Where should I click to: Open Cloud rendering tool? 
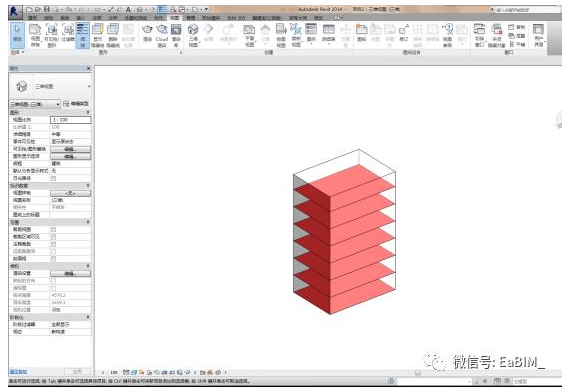[162, 35]
